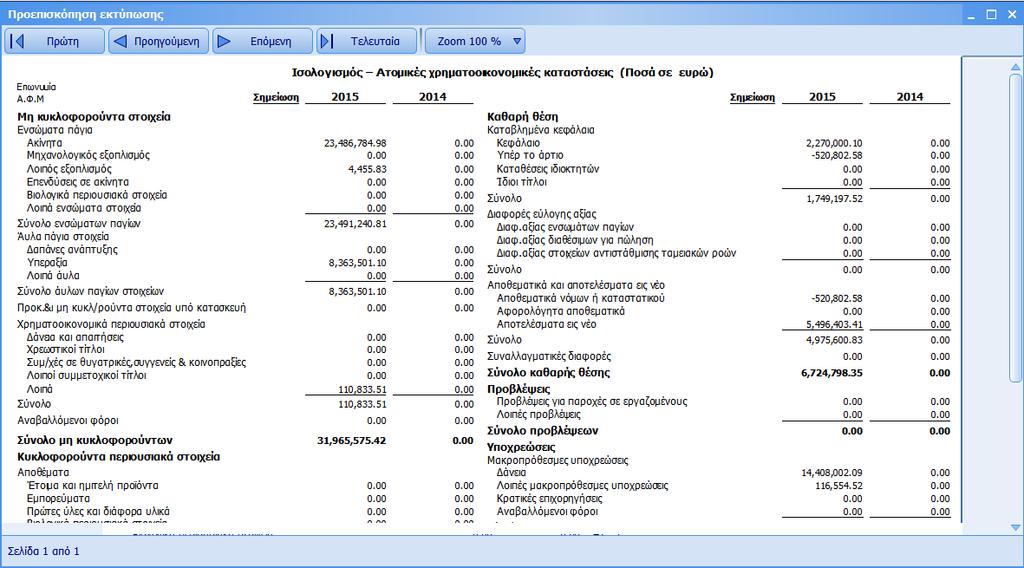Click the right Σημείωση column header
The height and width of the screenshot is (568, 1024).
click(x=752, y=97)
